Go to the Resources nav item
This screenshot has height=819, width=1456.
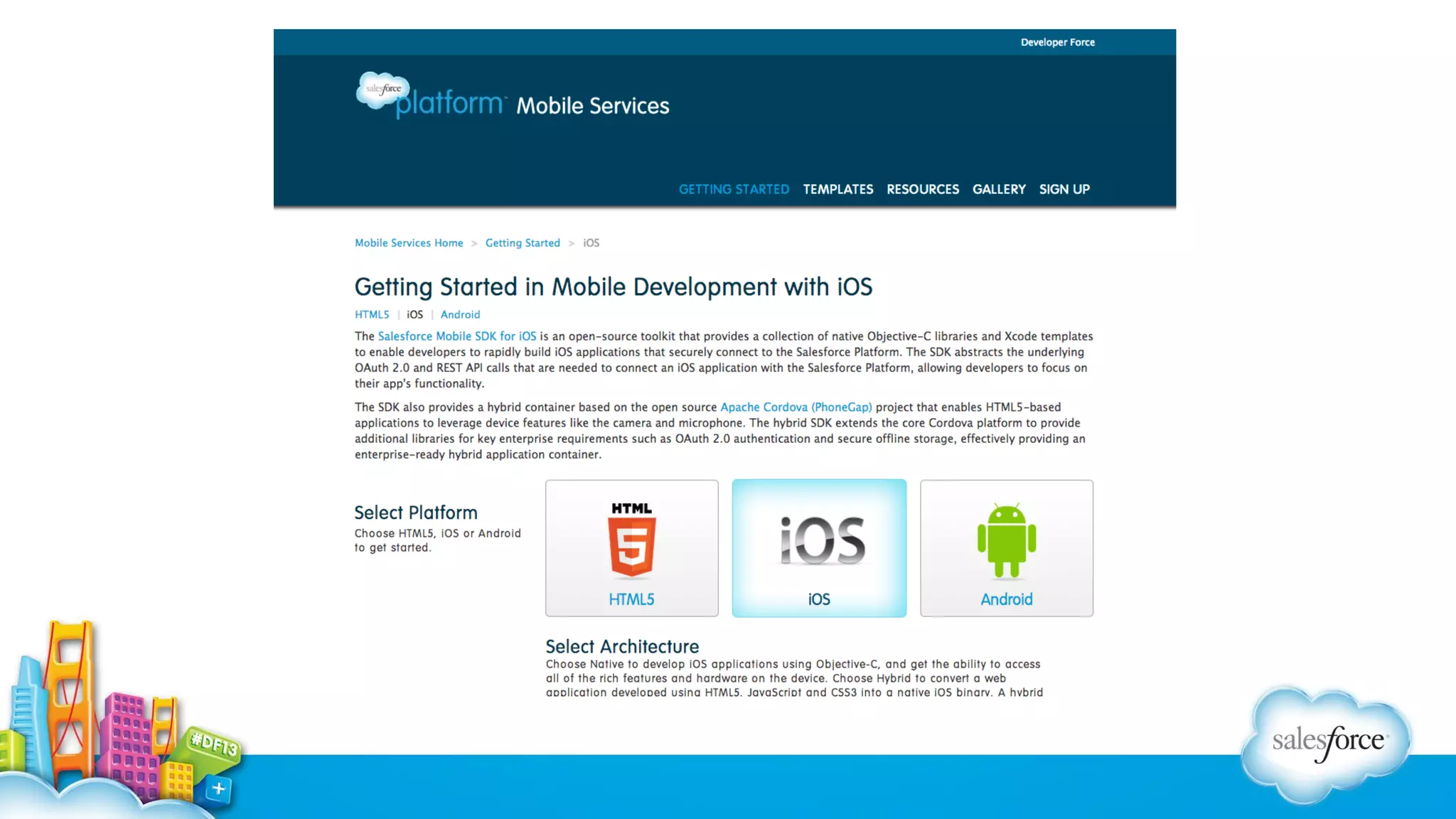click(x=922, y=189)
